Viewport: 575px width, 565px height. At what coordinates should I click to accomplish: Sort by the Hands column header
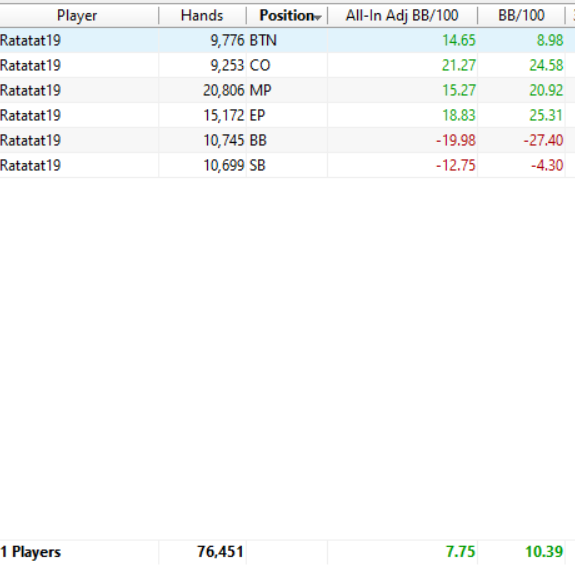point(202,16)
